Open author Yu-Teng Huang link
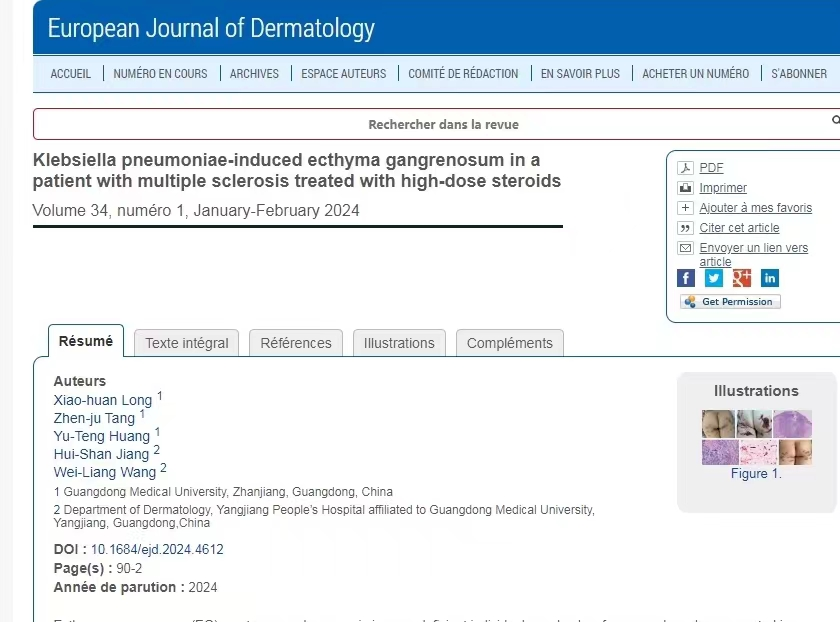Viewport: 840px width, 622px height. 102,436
